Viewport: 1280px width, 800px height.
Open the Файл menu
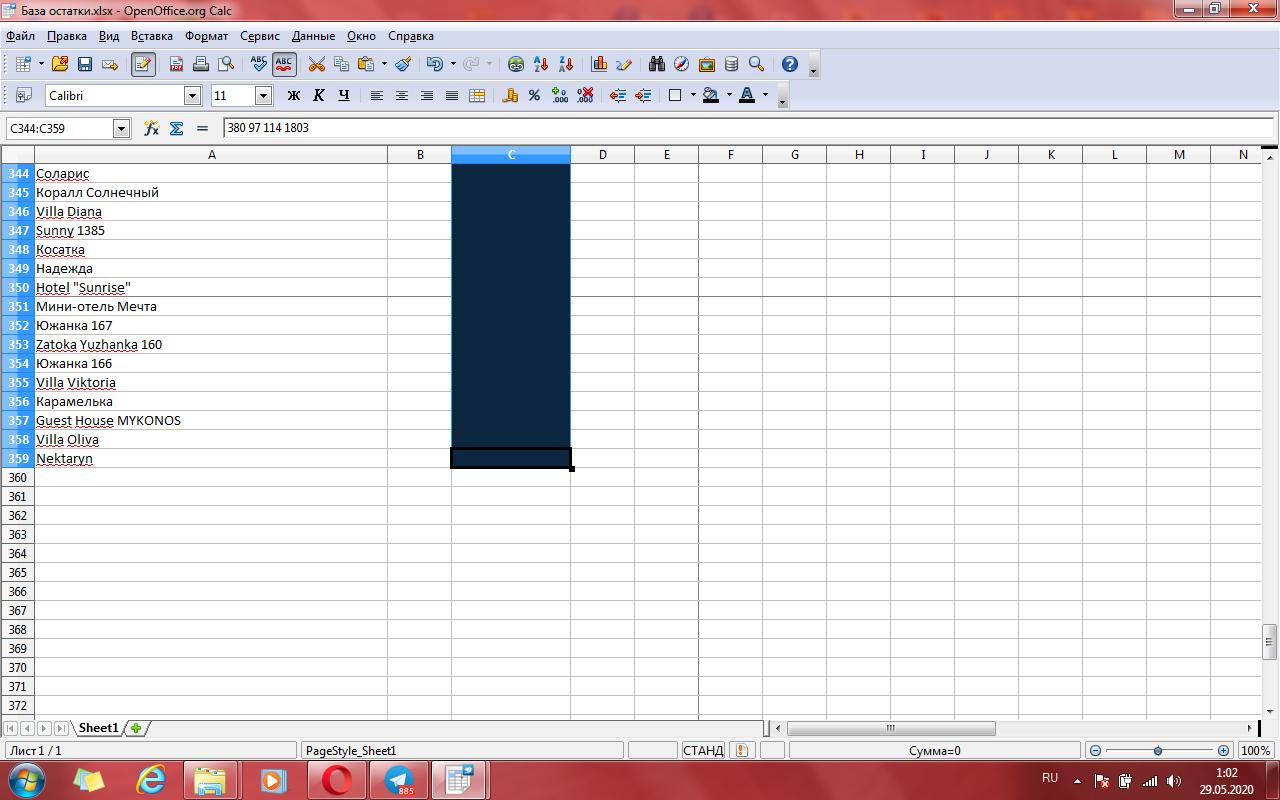[x=20, y=36]
